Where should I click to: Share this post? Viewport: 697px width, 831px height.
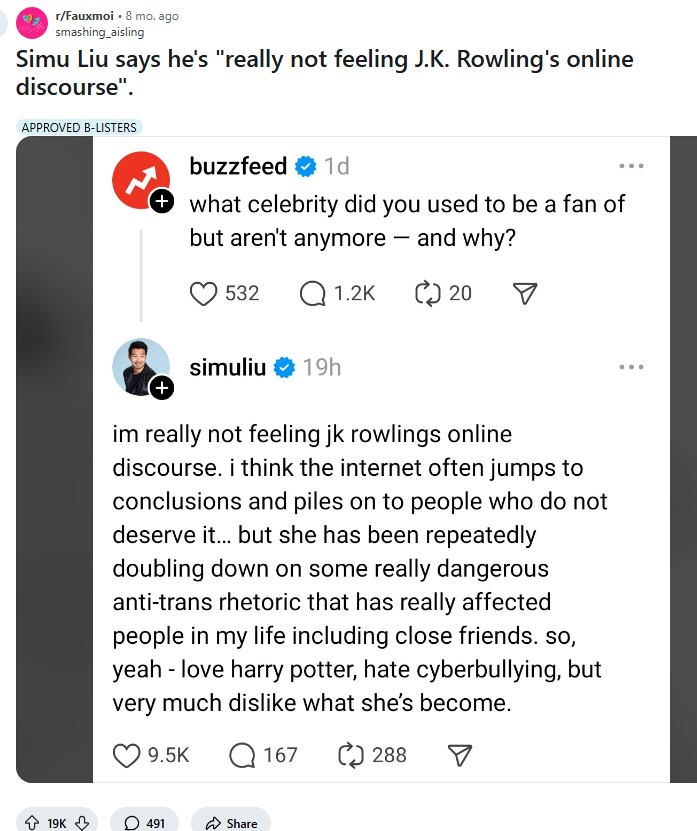point(231,823)
